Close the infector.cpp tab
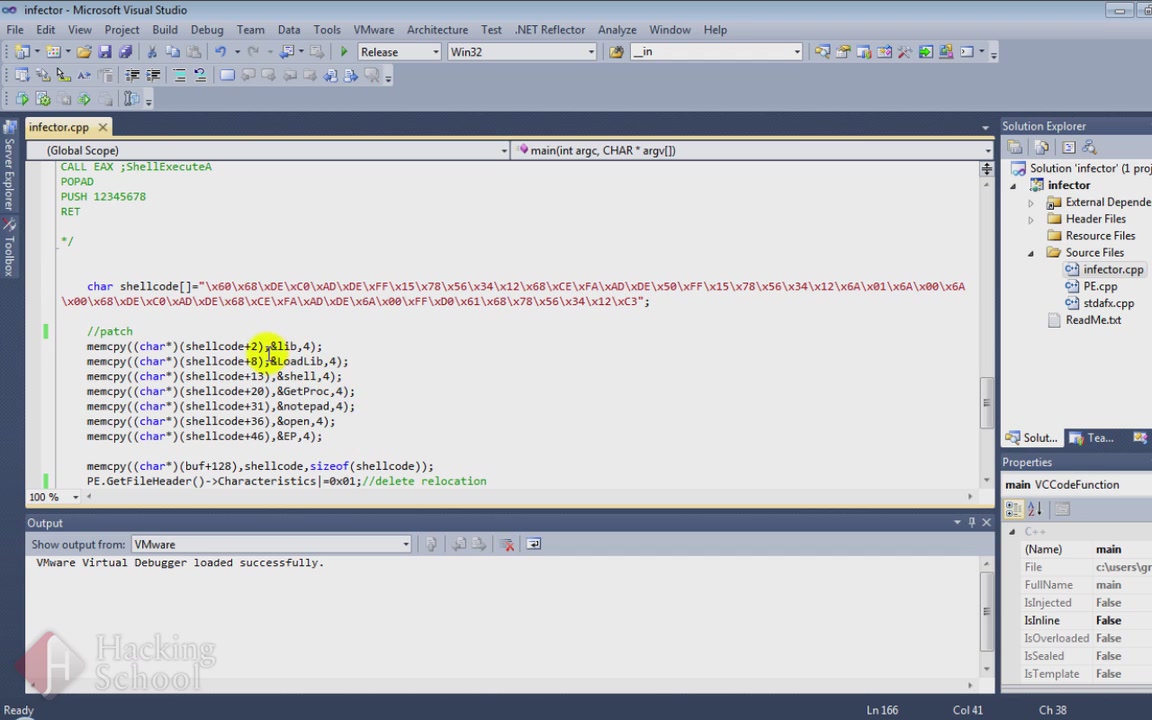 pos(103,127)
